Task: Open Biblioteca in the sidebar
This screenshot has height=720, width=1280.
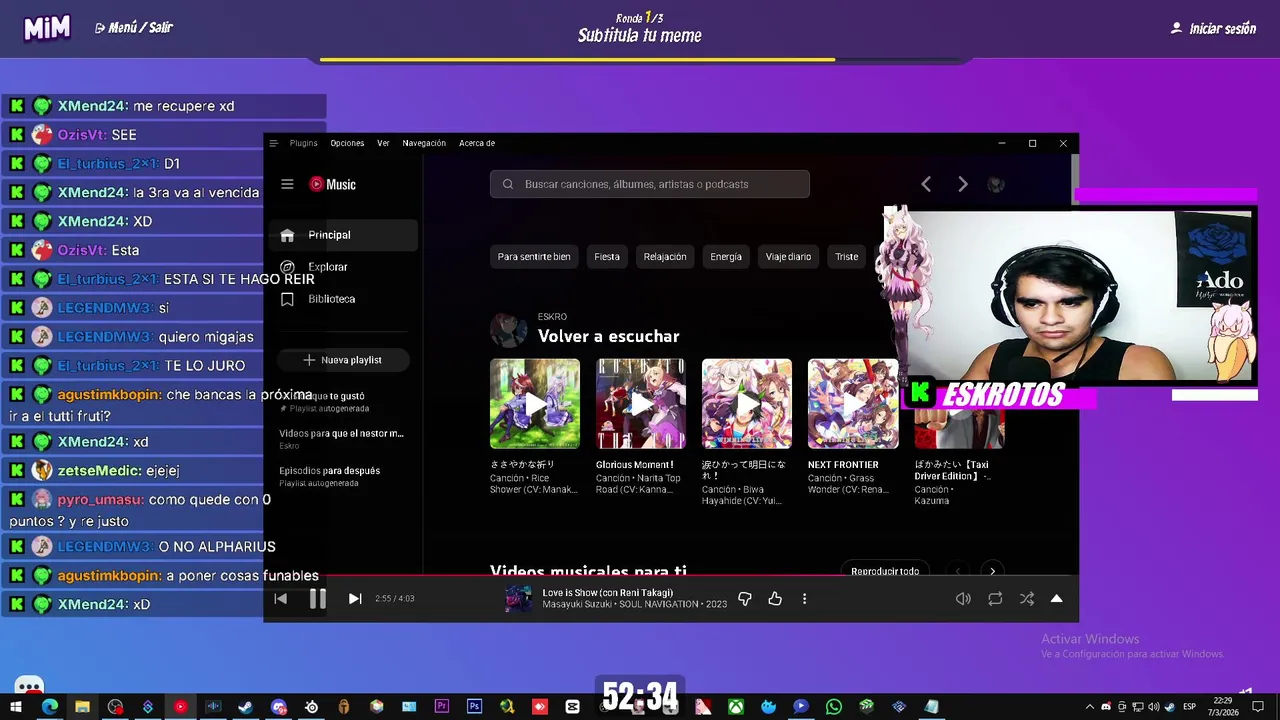Action: 343,299
